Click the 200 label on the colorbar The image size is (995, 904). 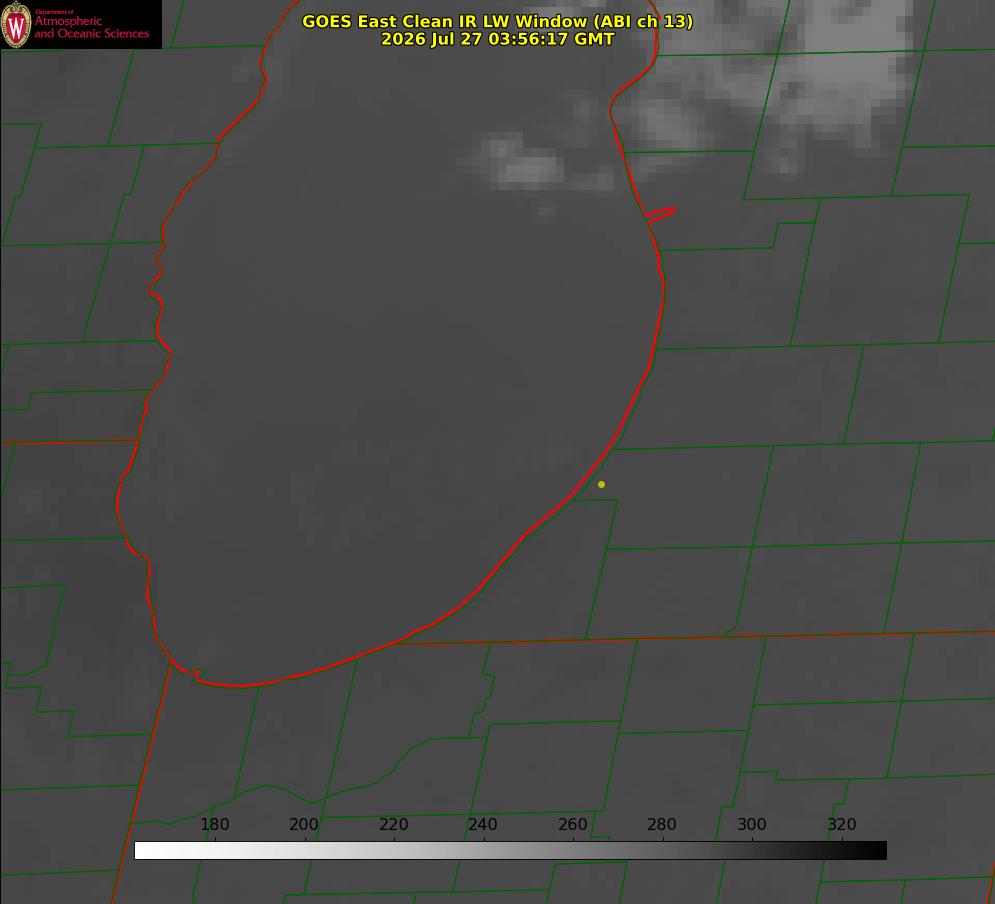[x=303, y=824]
